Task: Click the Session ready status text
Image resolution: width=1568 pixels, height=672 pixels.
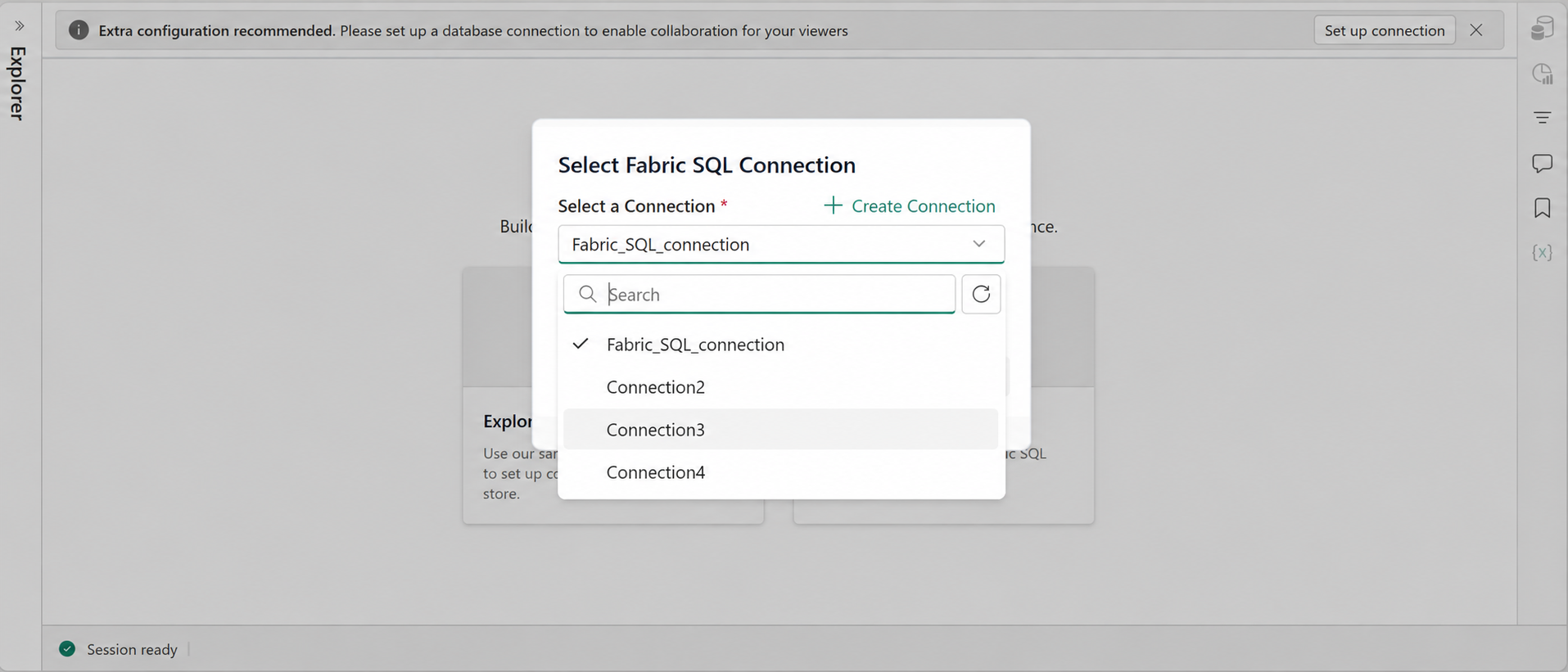Action: [132, 649]
